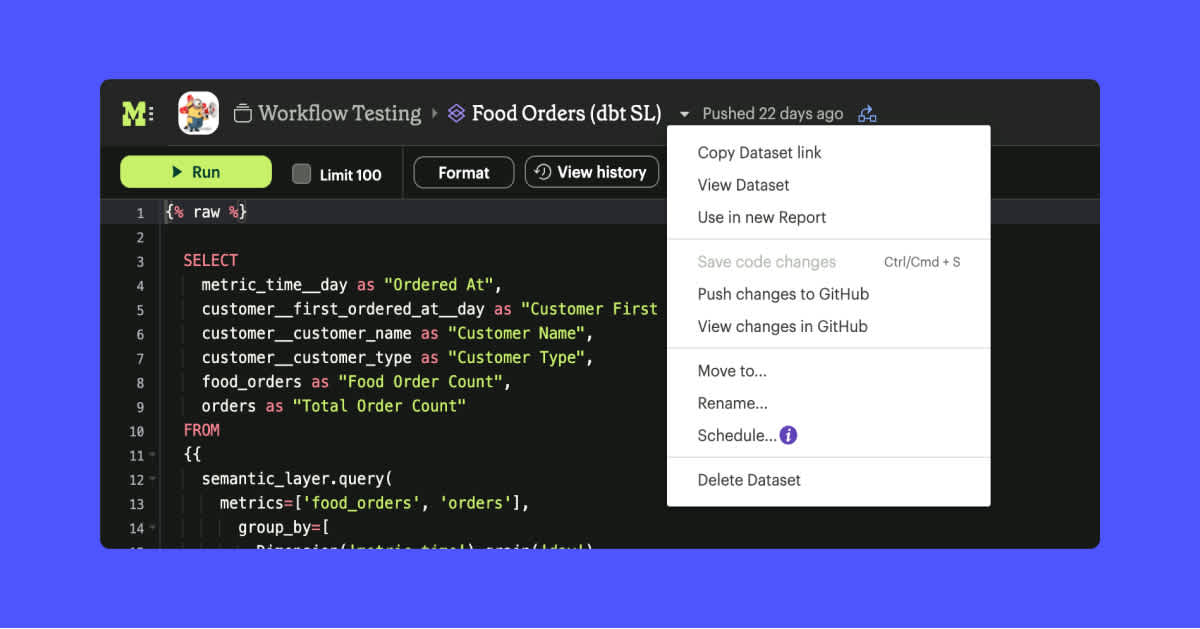This screenshot has width=1200, height=629.
Task: Select Move to... in menu
Action: tap(732, 371)
